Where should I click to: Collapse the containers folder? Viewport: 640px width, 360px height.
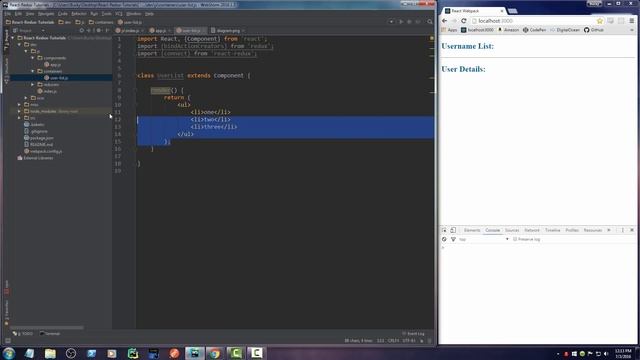pyautogui.click(x=33, y=71)
